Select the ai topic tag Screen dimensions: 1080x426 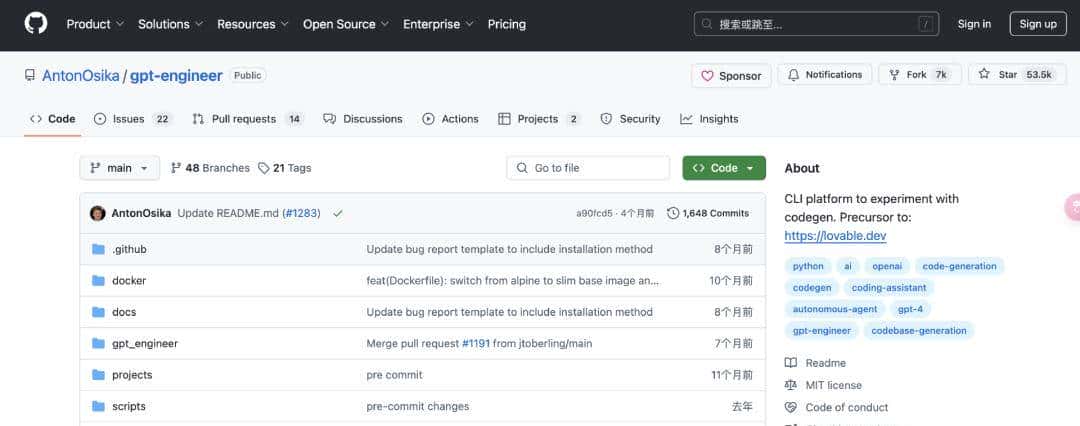(x=848, y=266)
